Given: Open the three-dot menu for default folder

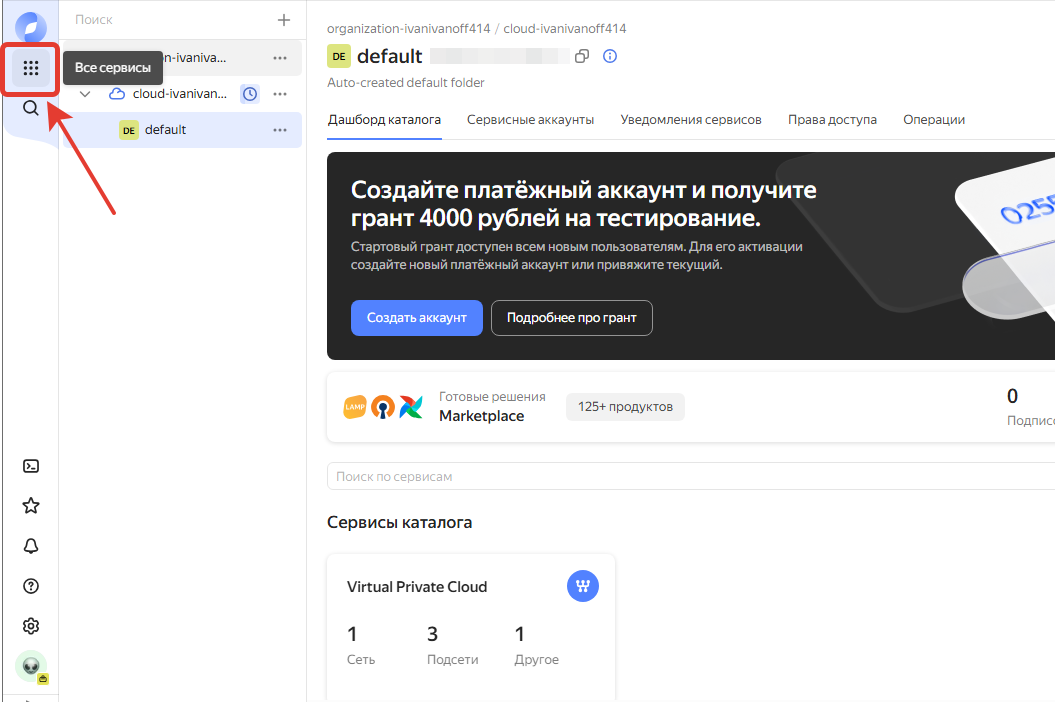Looking at the screenshot, I should click(280, 130).
